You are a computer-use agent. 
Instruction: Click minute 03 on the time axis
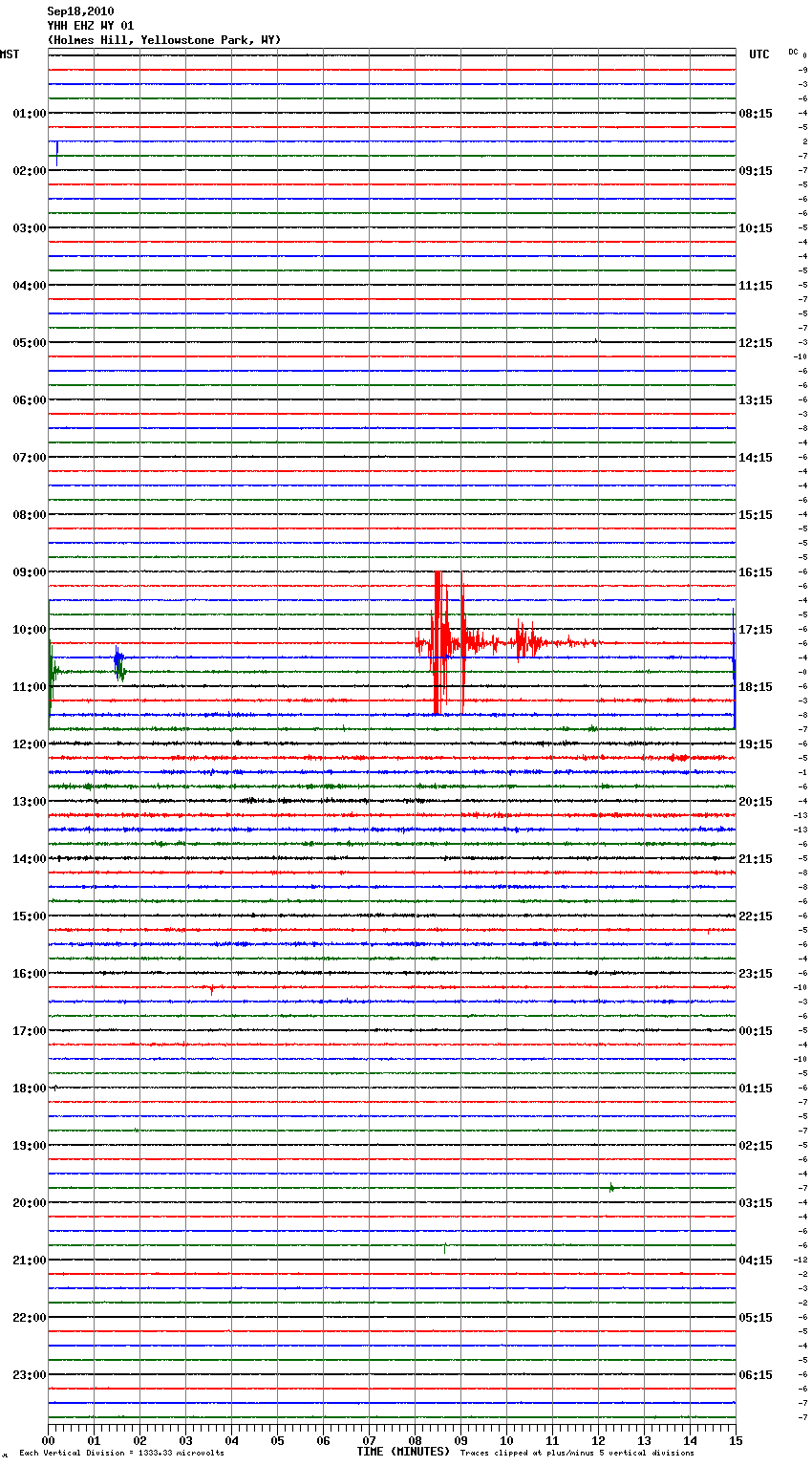point(185,1440)
